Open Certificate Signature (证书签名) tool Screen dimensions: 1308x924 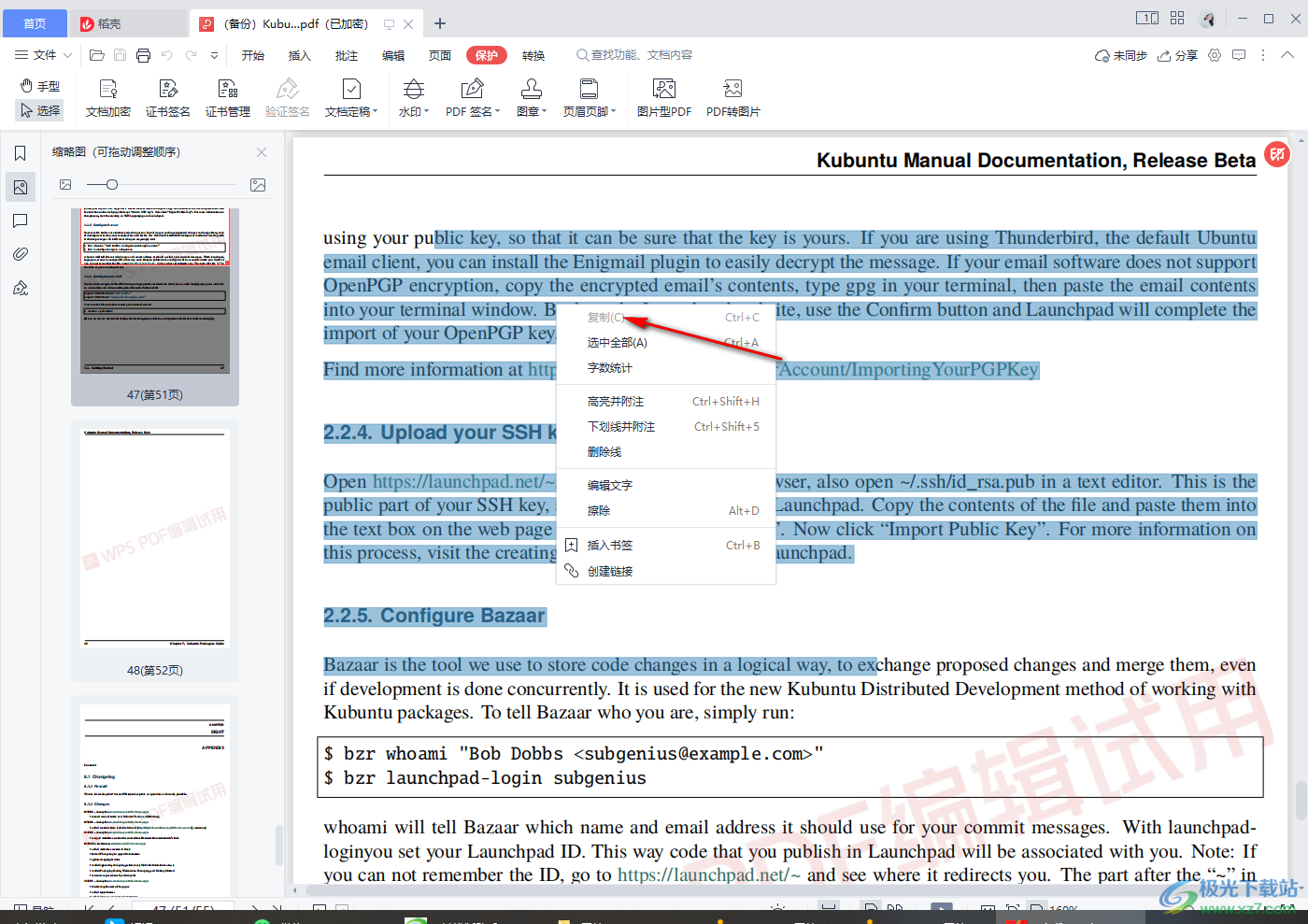[168, 98]
